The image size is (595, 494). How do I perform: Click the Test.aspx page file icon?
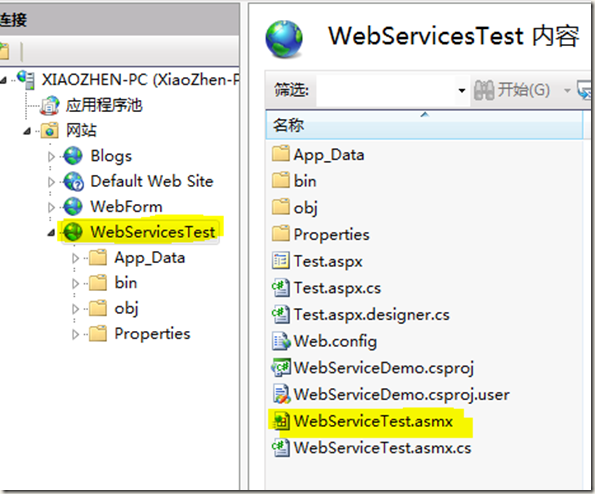[281, 261]
